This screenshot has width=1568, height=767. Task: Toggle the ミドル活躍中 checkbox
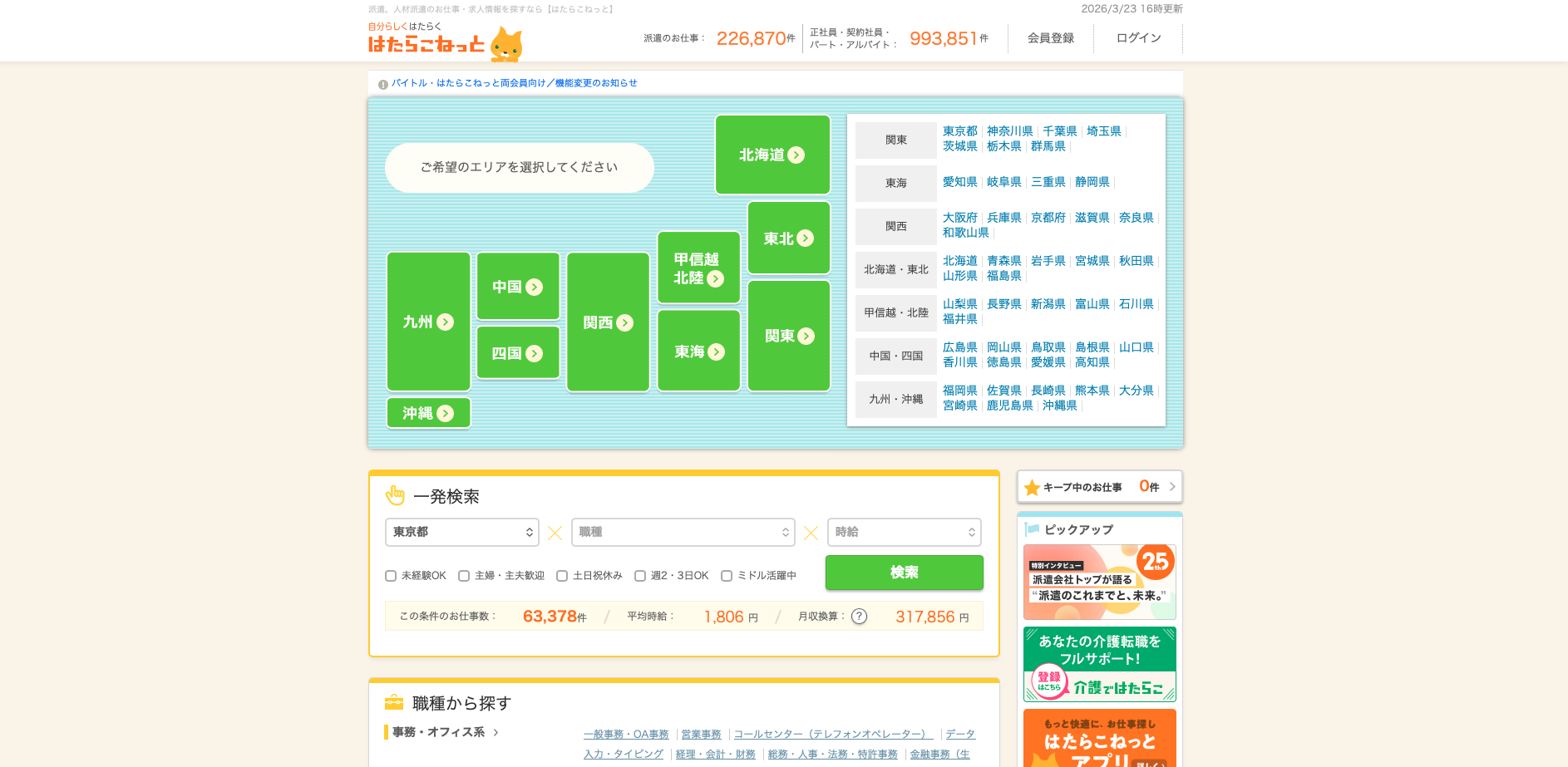point(727,576)
